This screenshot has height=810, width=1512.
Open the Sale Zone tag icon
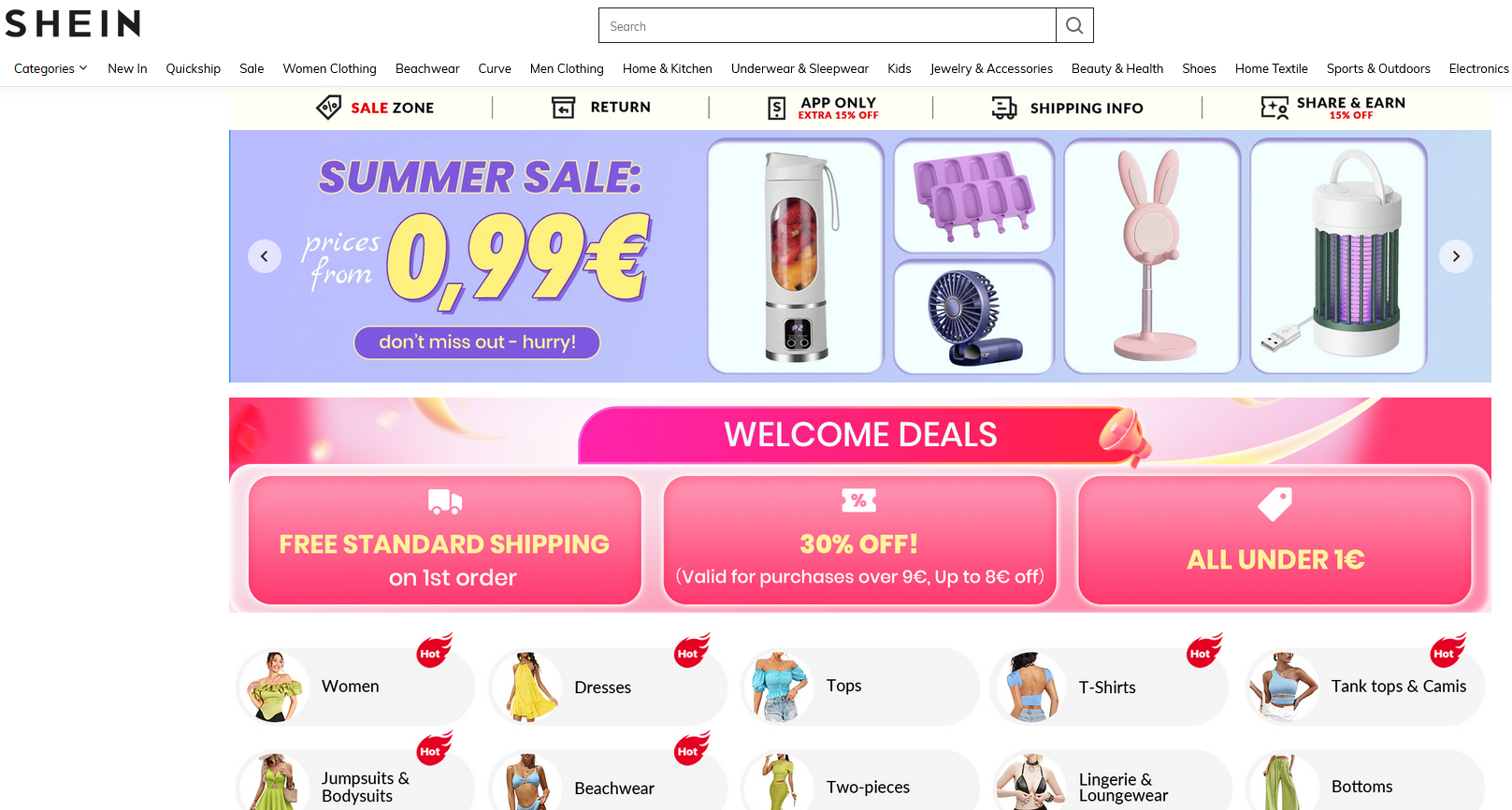point(328,108)
